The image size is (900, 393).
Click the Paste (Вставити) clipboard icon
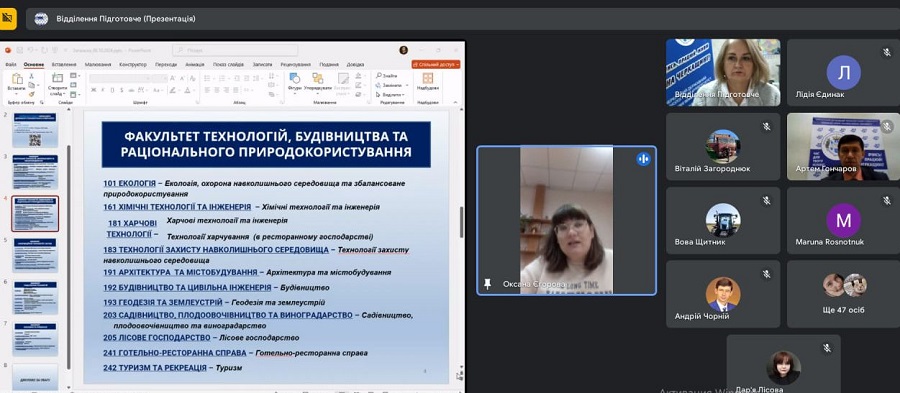17,79
